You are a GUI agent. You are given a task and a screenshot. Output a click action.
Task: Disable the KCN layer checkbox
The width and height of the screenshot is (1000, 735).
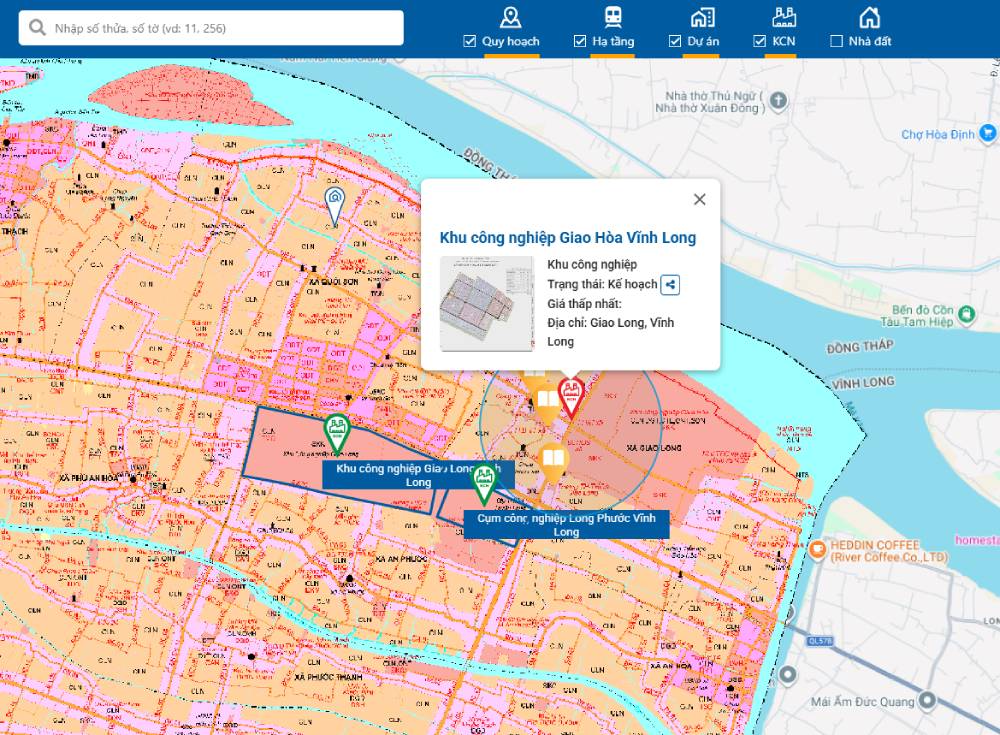click(x=759, y=41)
